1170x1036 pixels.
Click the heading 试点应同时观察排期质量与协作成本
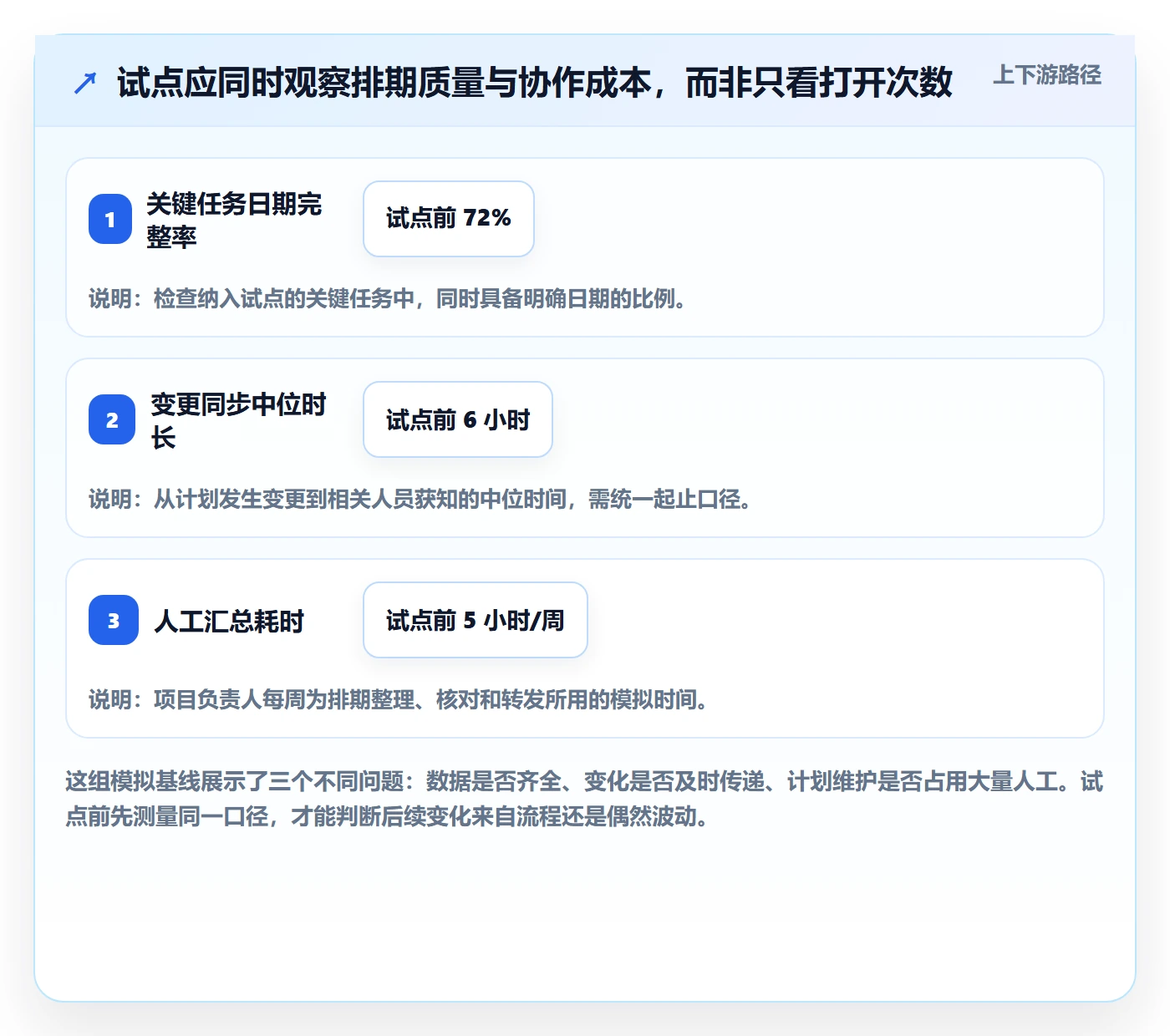click(x=535, y=83)
